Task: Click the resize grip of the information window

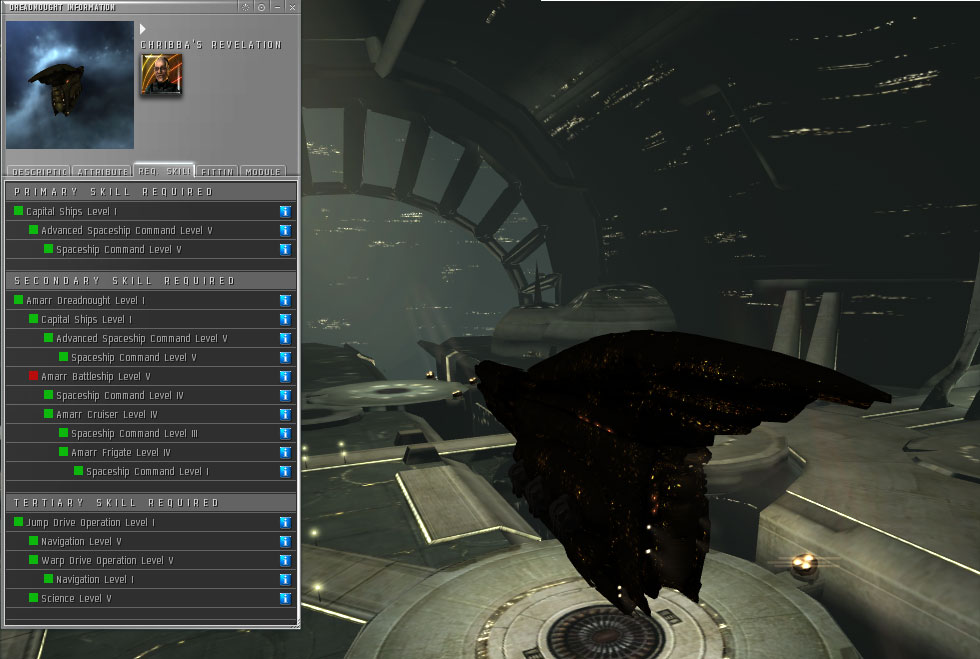Action: tap(298, 624)
